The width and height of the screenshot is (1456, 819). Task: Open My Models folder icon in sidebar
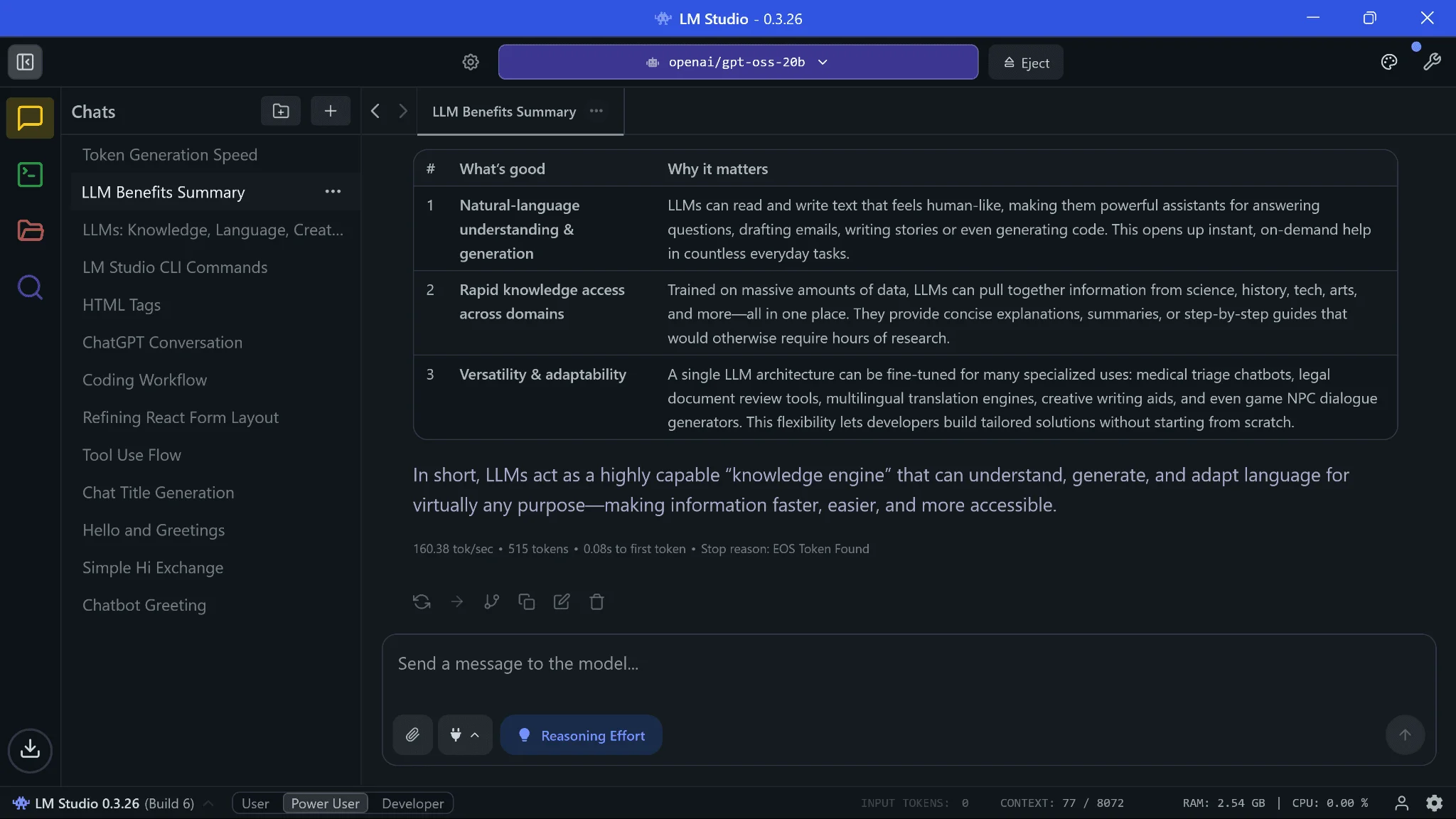(30, 230)
